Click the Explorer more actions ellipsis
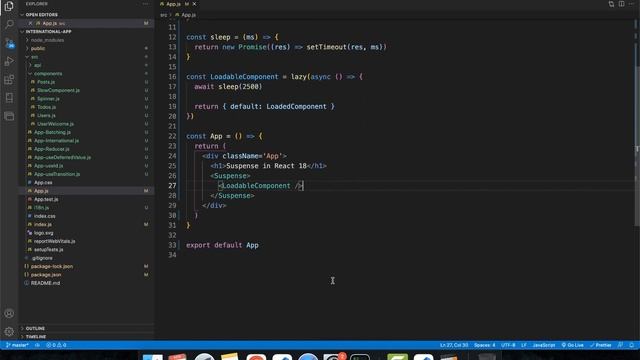The image size is (640, 360). tap(145, 4)
